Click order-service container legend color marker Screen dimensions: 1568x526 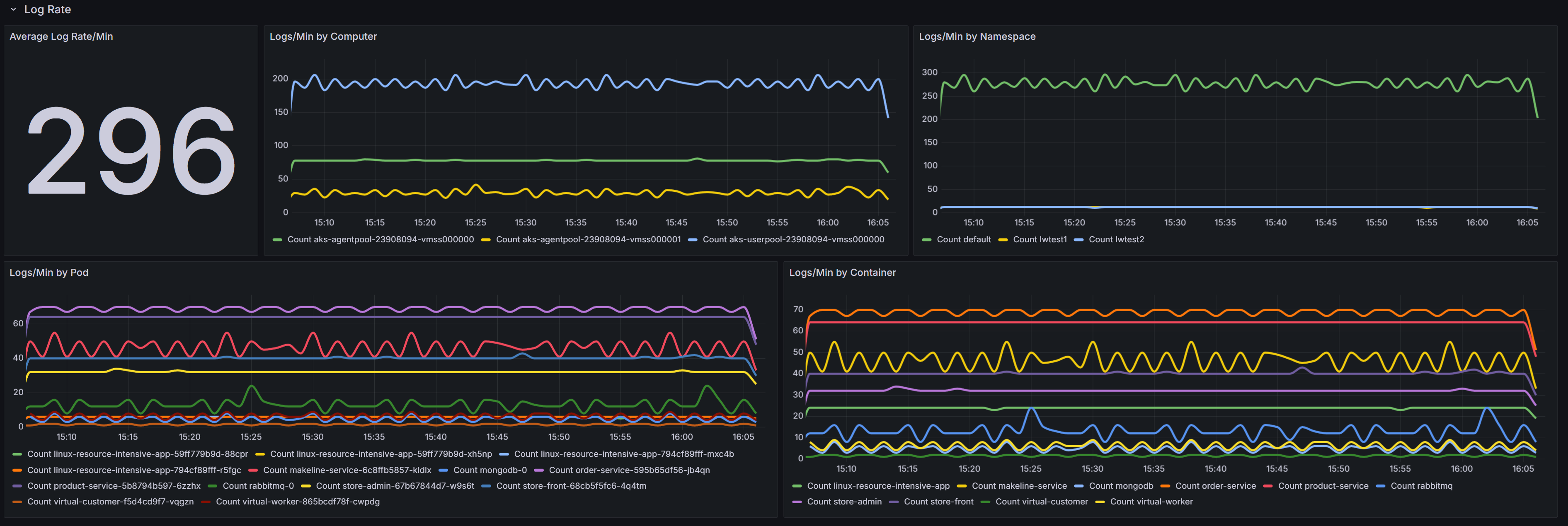(1165, 487)
